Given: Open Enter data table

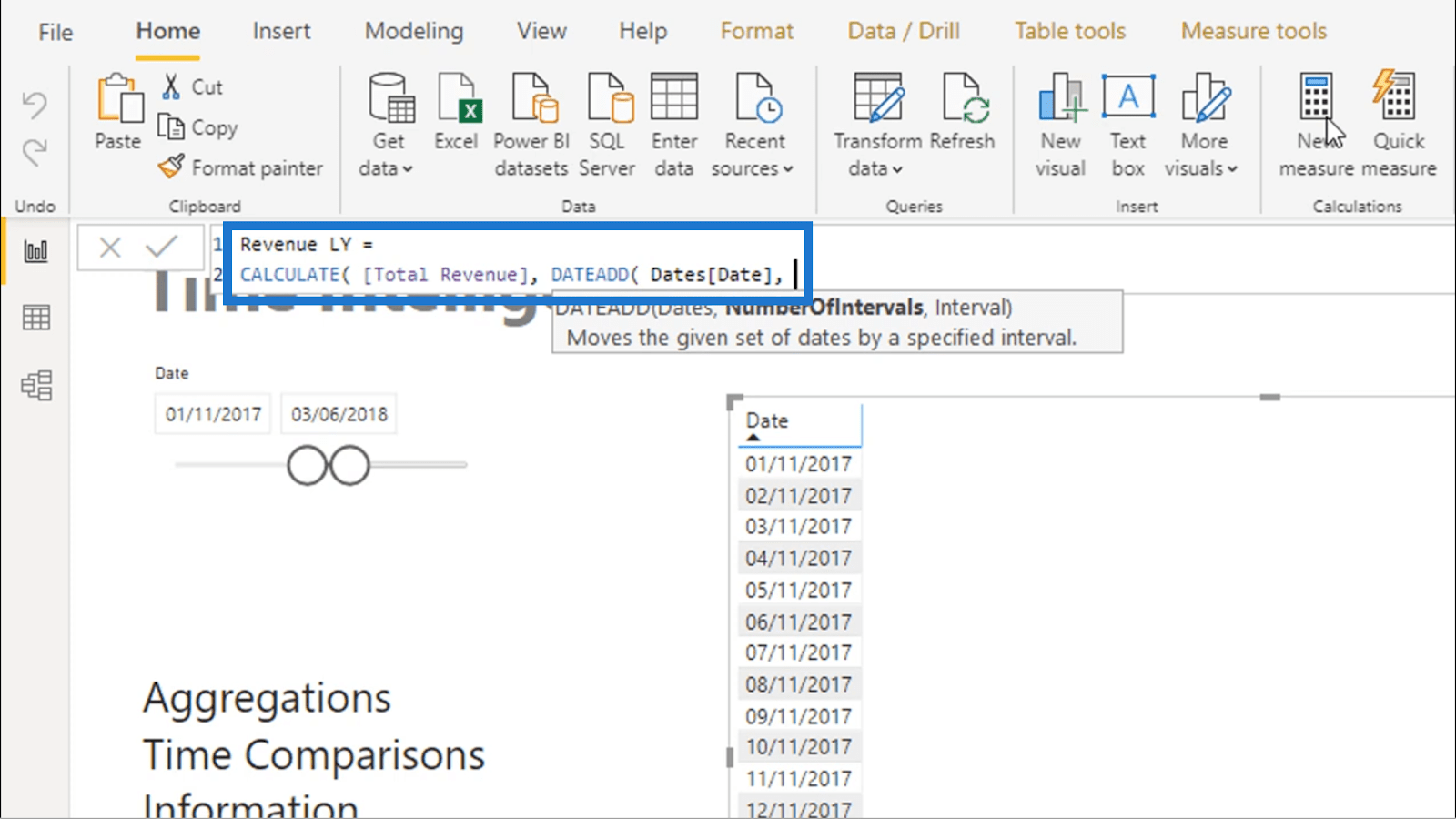Looking at the screenshot, I should 673,126.
